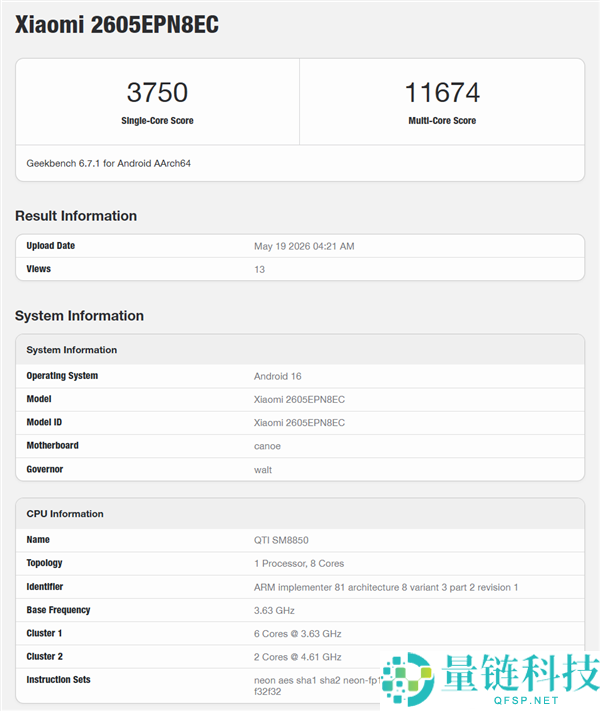The height and width of the screenshot is (711, 600).
Task: Click the Views label
Action: coord(39,269)
